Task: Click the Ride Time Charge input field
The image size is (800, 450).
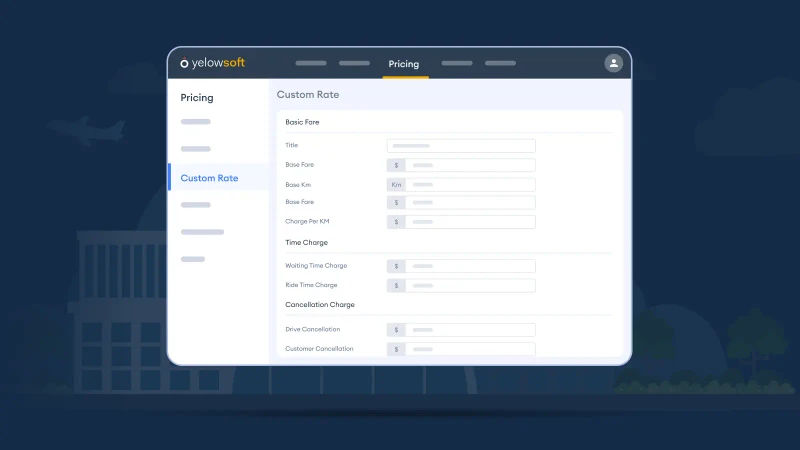Action: tap(469, 285)
